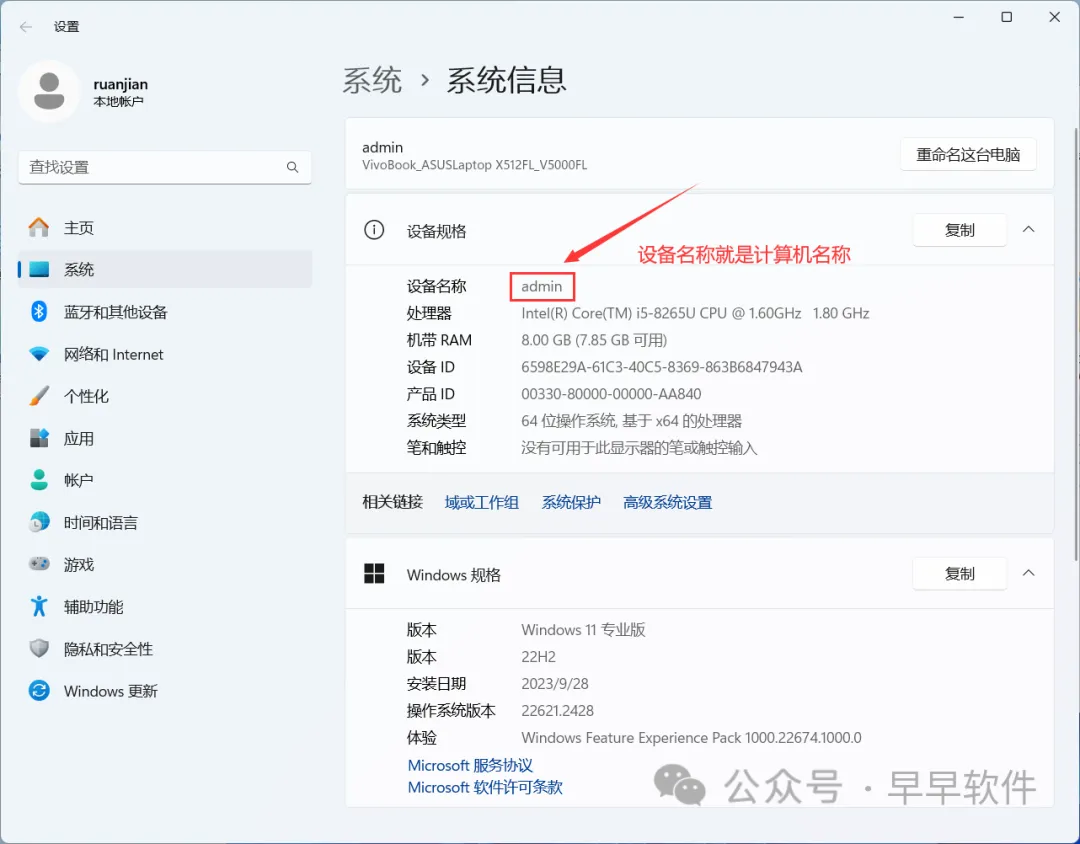Click the ruanjian 本地帐户 profile name
The height and width of the screenshot is (844, 1080).
pos(121,92)
